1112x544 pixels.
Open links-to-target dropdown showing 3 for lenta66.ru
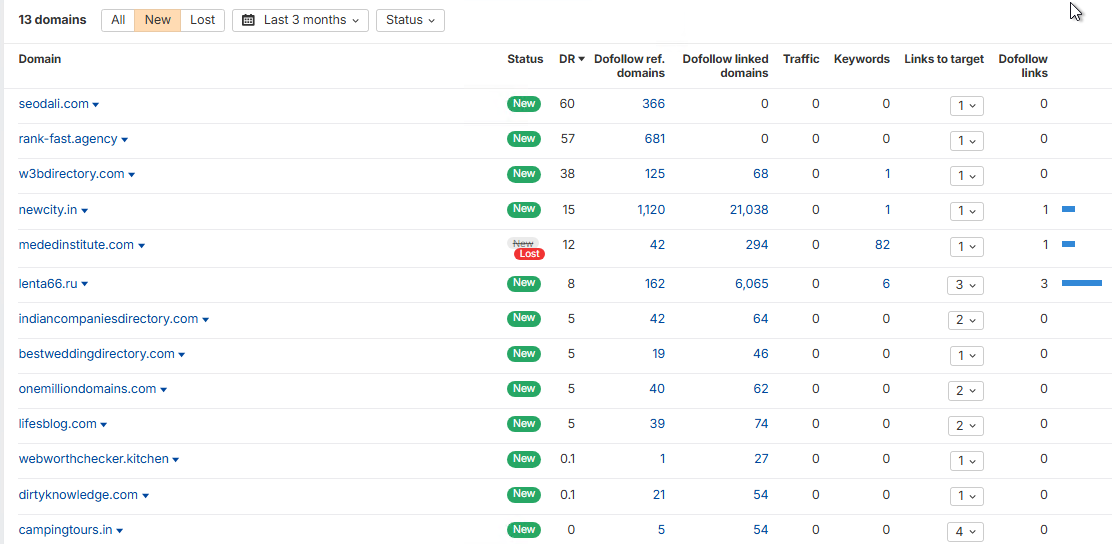[x=965, y=285]
